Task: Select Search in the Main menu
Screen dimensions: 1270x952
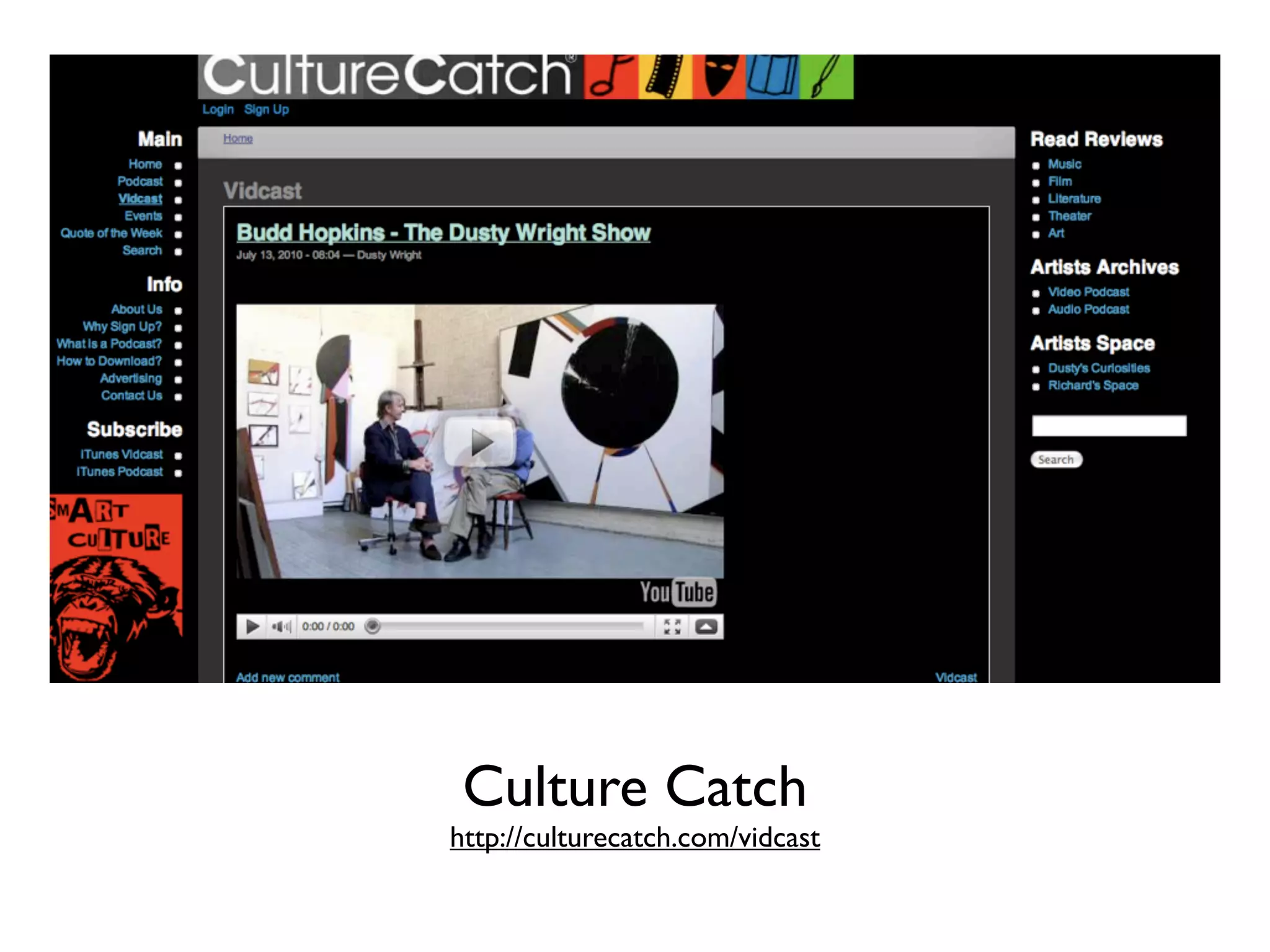Action: tap(142, 250)
